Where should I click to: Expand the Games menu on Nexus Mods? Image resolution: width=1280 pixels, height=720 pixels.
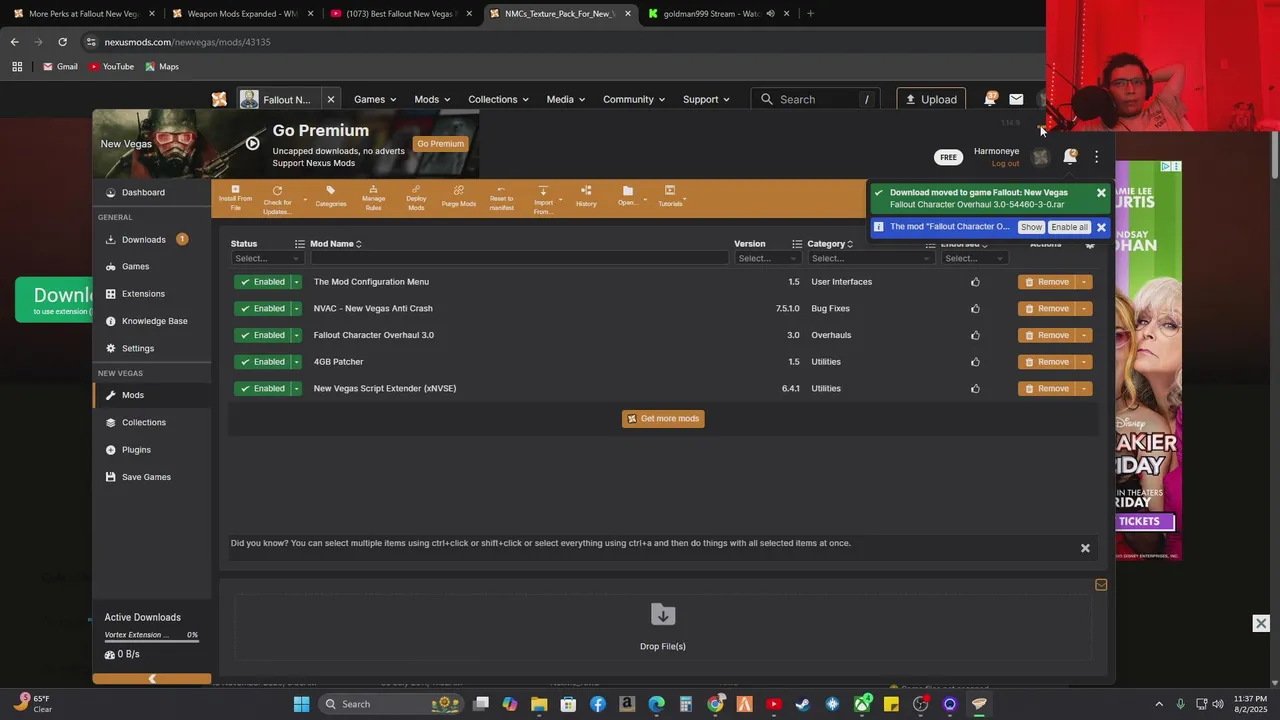[x=375, y=99]
